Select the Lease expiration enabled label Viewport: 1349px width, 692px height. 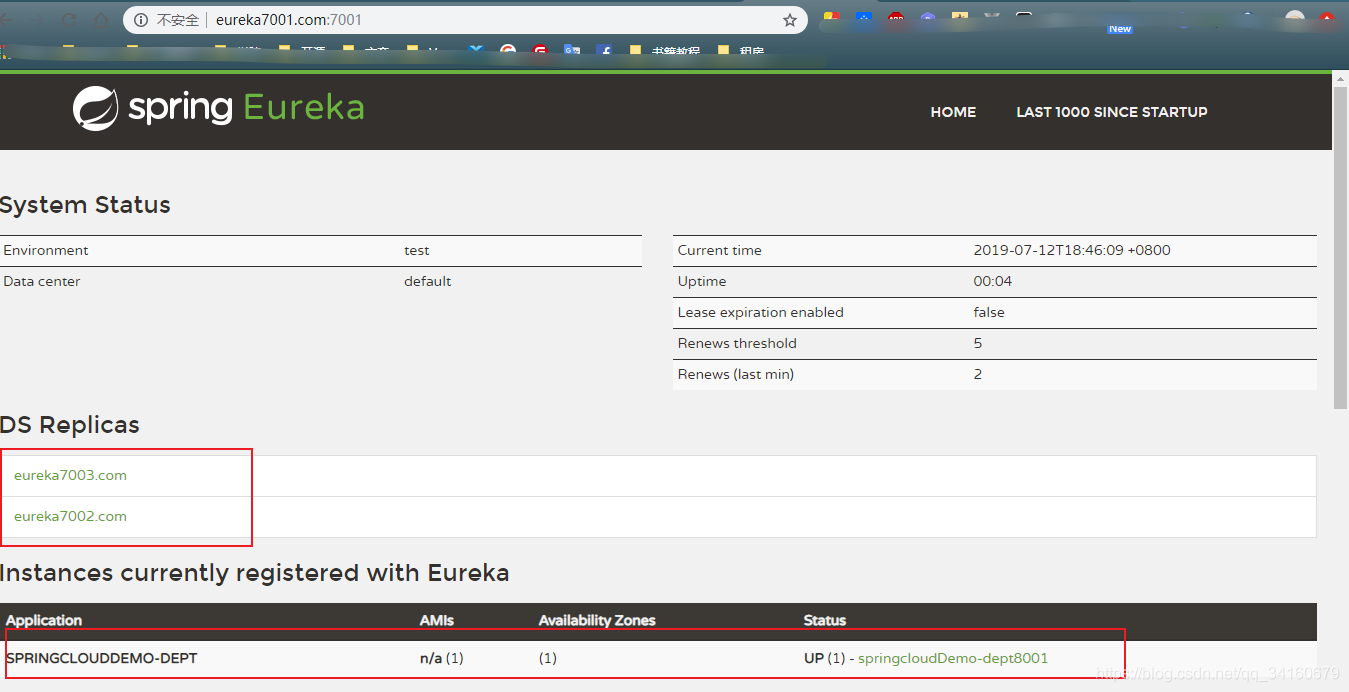(x=761, y=312)
